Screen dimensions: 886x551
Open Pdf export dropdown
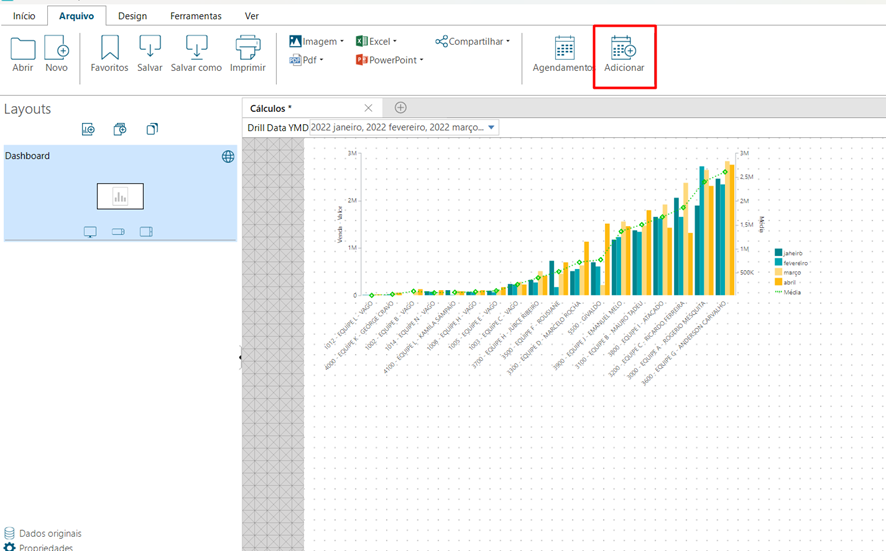pyautogui.click(x=306, y=60)
